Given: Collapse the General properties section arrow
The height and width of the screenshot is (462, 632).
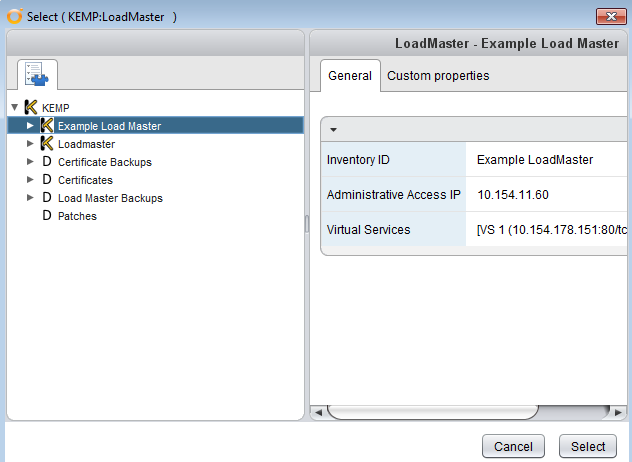Looking at the screenshot, I should (x=333, y=130).
